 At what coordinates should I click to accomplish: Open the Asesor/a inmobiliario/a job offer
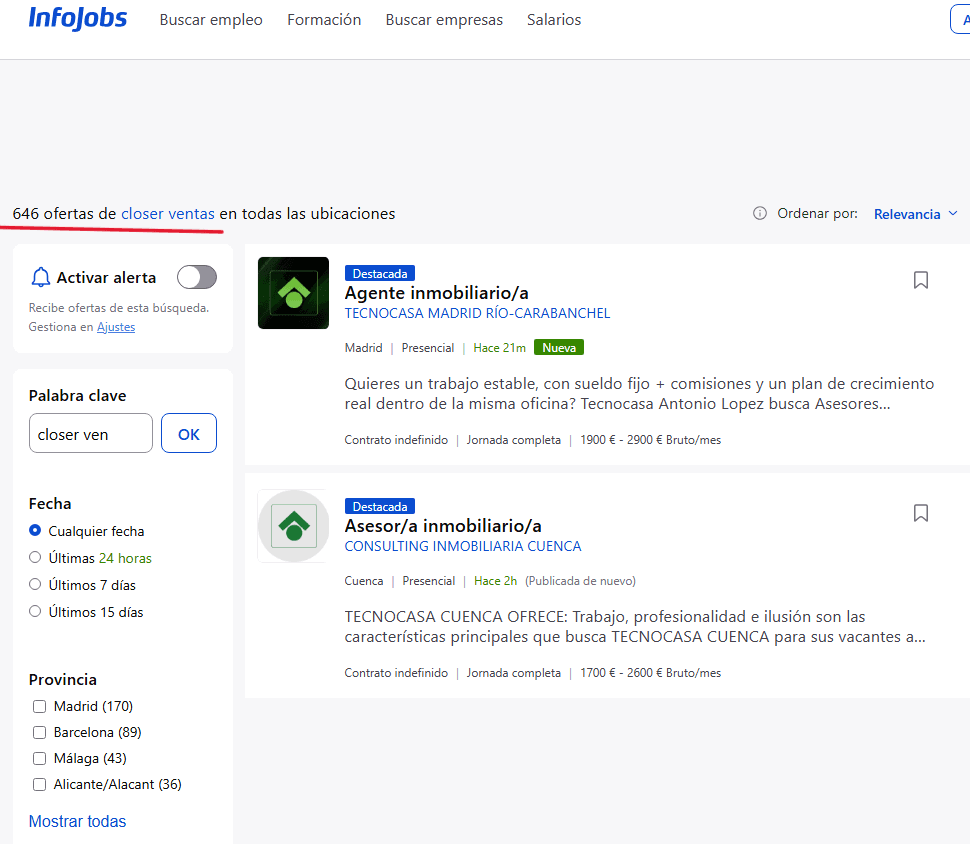tap(443, 526)
